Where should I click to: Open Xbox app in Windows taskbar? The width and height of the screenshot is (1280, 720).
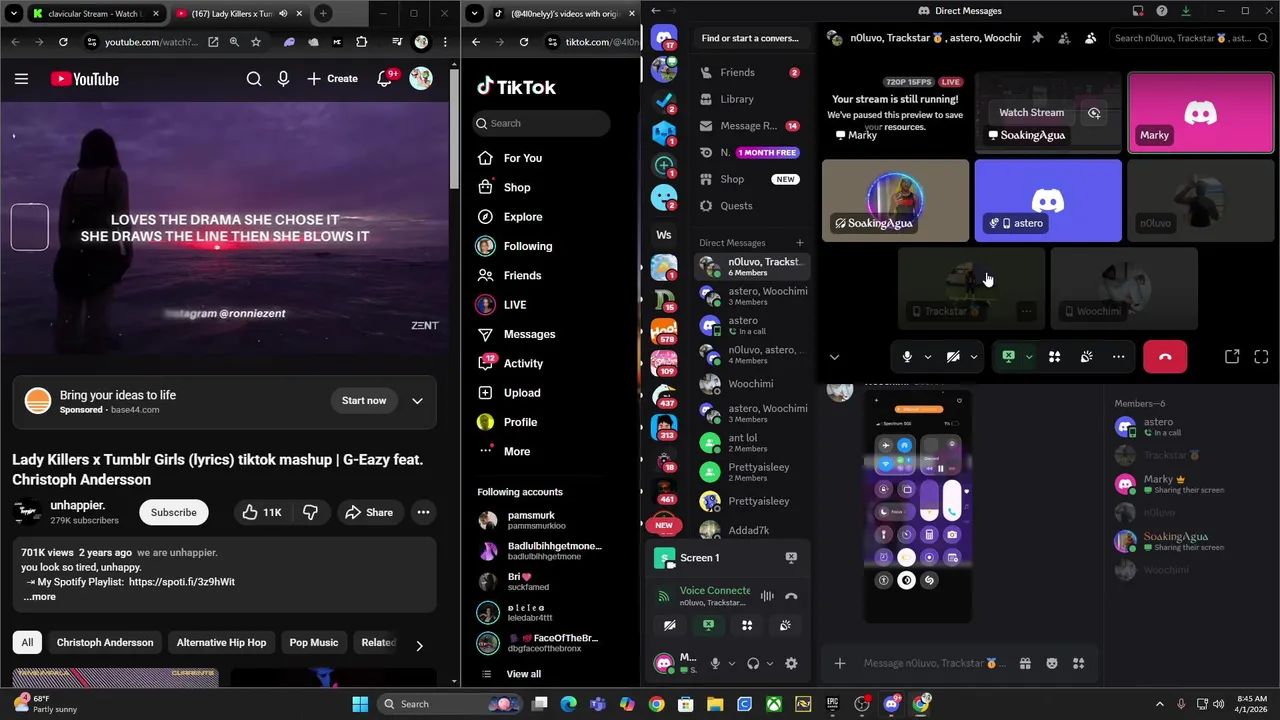(774, 704)
